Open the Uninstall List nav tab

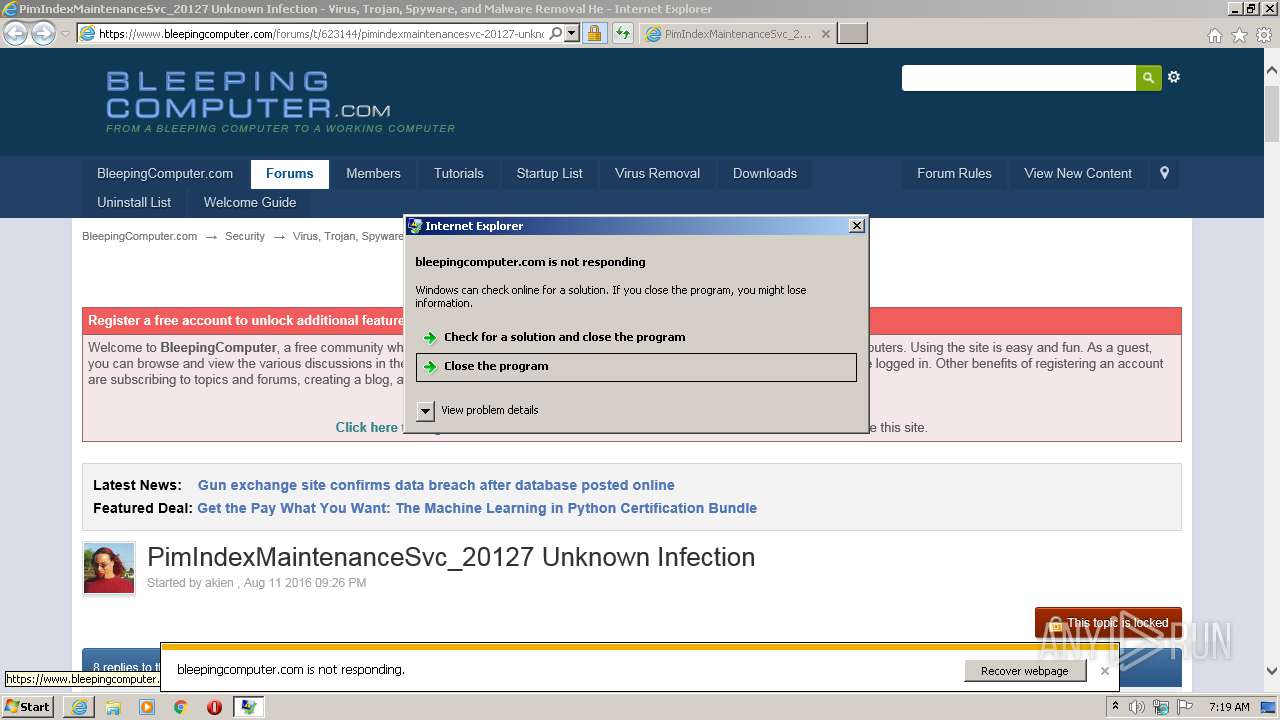(x=134, y=202)
